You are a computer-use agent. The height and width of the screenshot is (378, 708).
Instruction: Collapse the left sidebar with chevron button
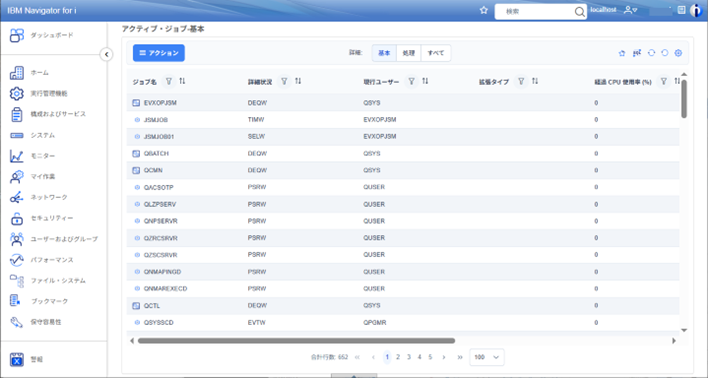click(106, 54)
